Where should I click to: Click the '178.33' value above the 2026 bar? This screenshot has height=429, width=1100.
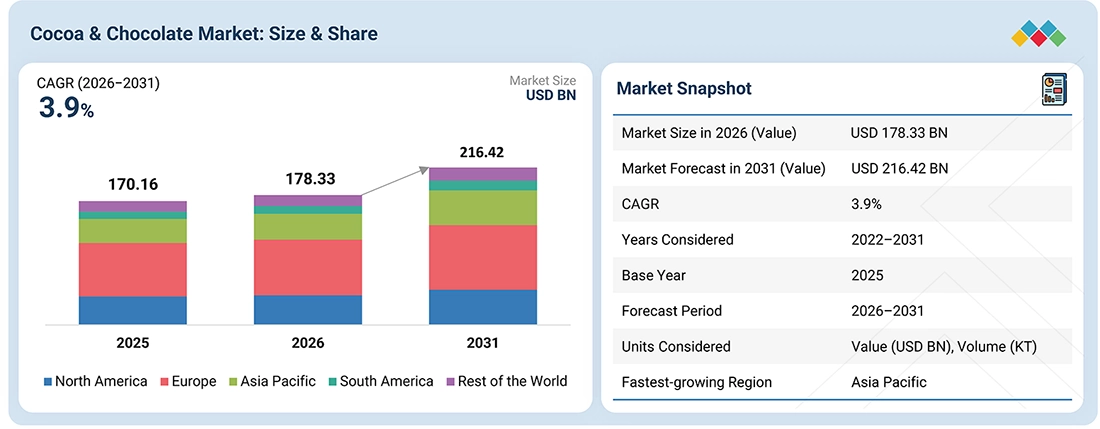310,179
